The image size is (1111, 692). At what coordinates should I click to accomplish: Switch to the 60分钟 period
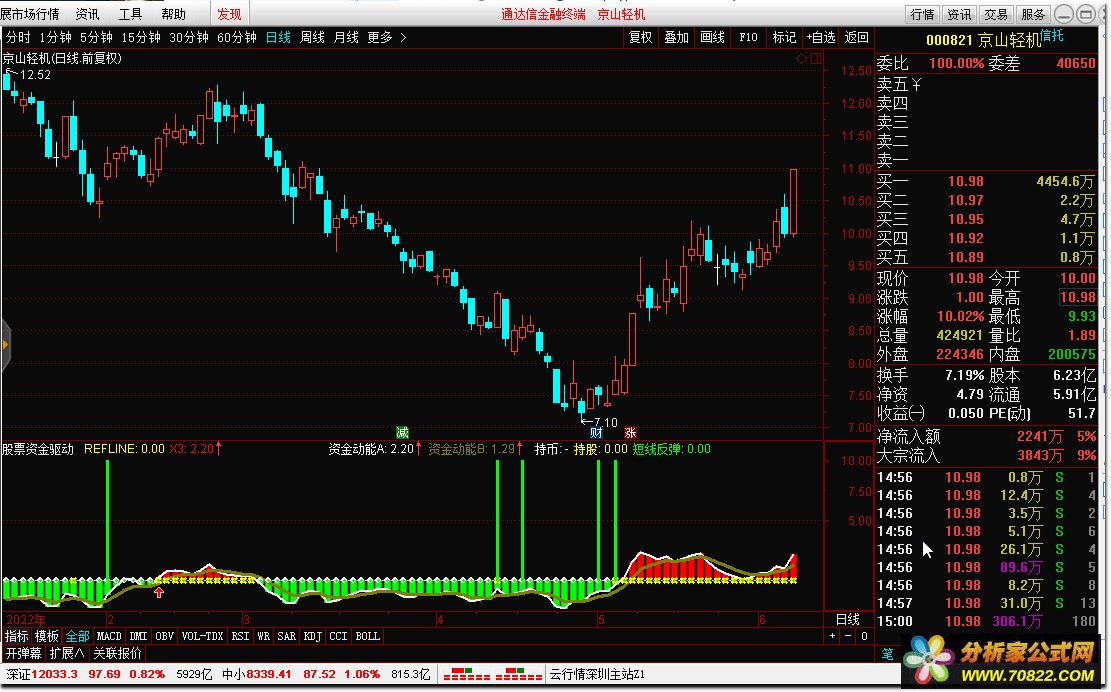(x=237, y=38)
